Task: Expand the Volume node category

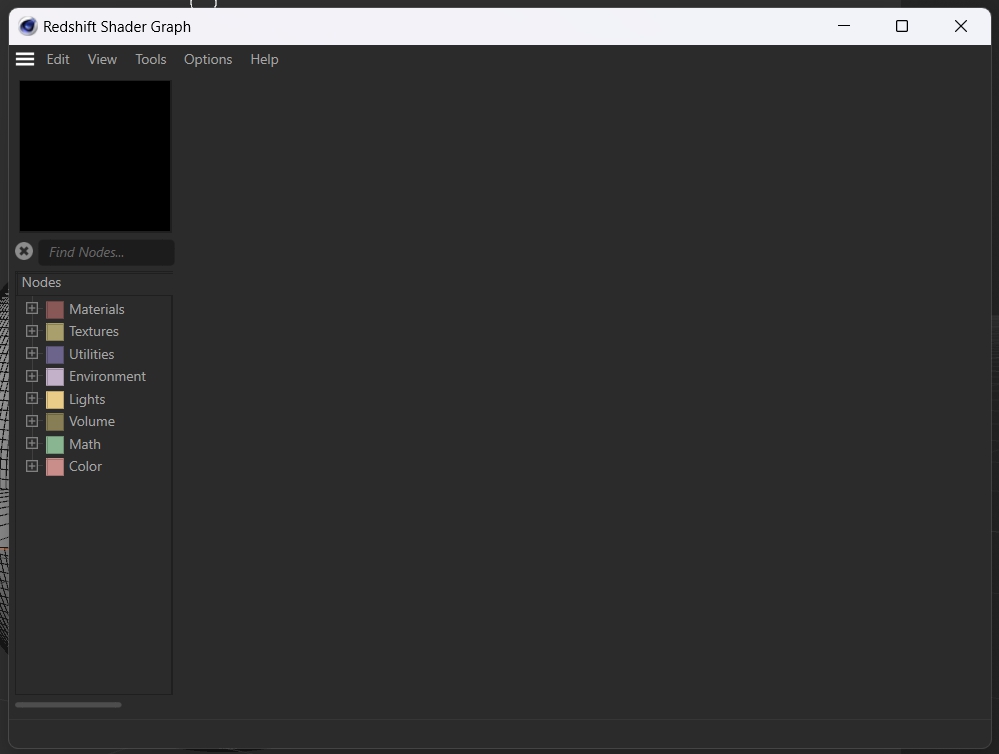Action: click(32, 421)
